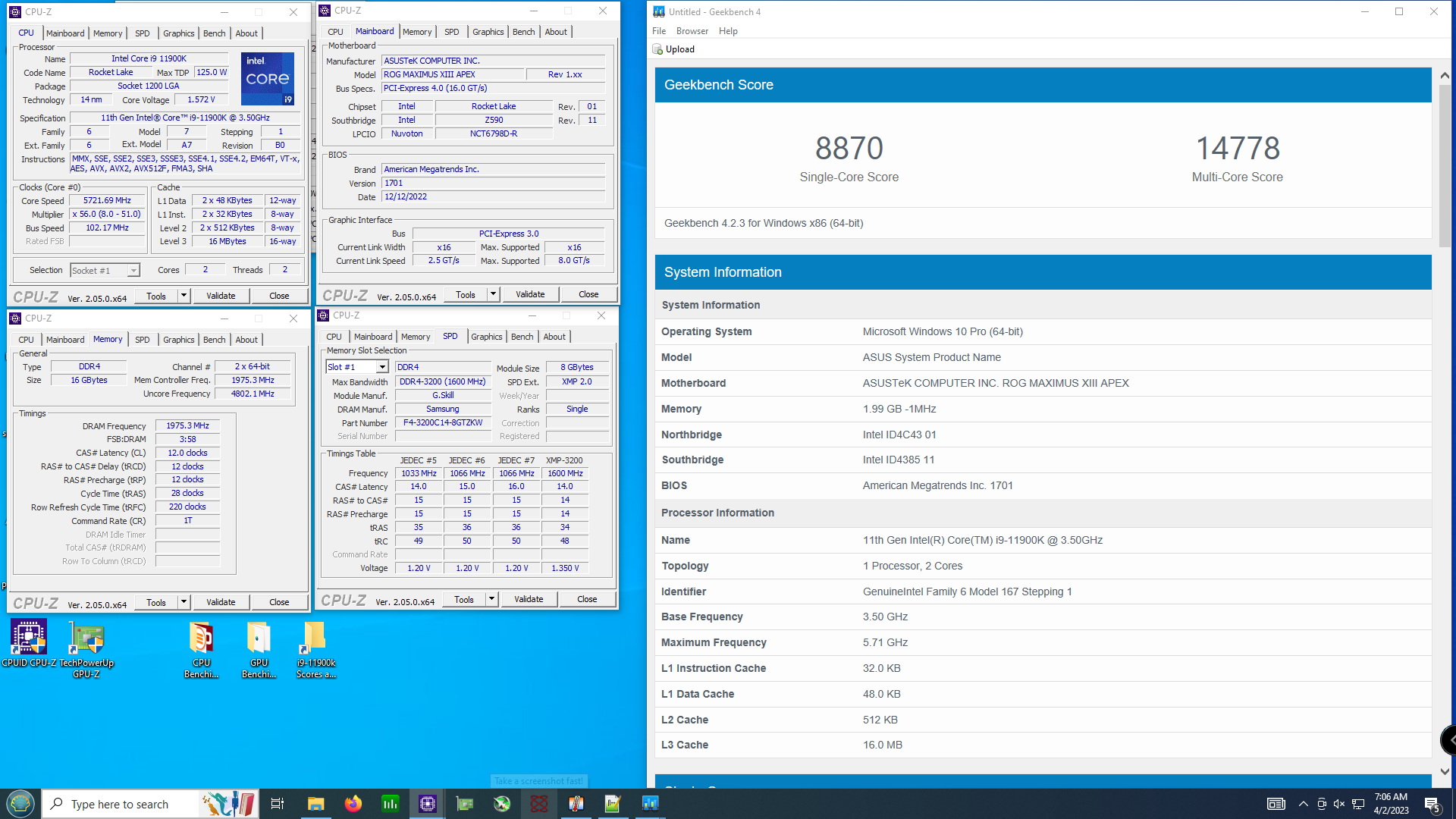Show hidden tray icons chevron
Viewport: 1456px width, 819px height.
point(1303,804)
